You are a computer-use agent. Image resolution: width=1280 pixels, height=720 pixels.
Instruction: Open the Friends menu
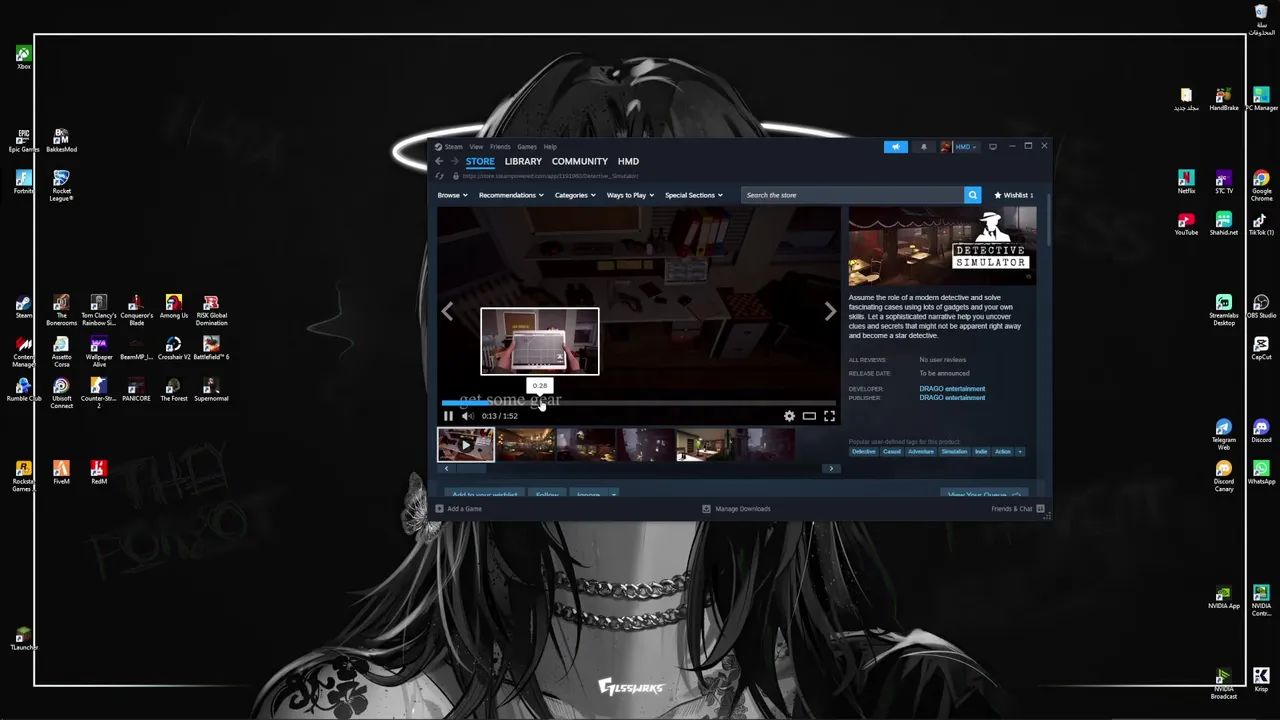click(500, 147)
